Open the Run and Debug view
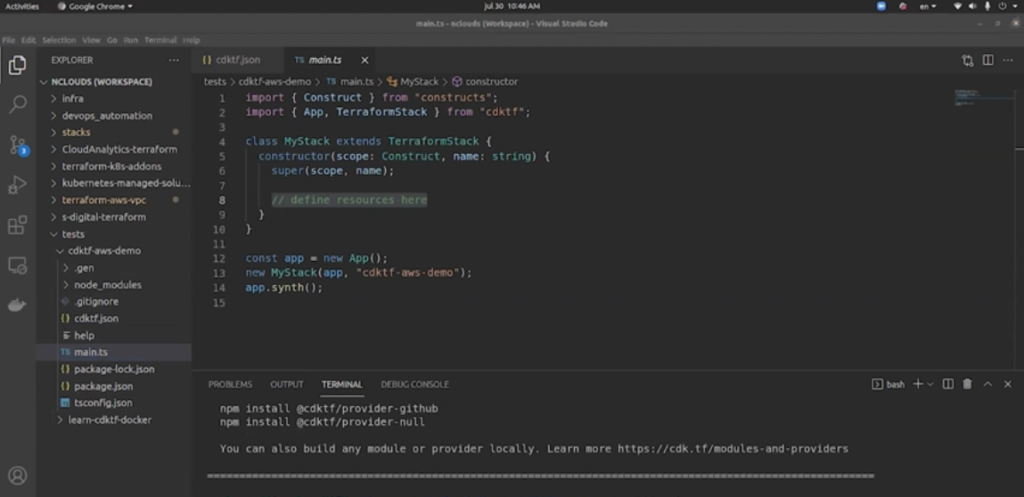The height and width of the screenshot is (497, 1024). [x=18, y=185]
